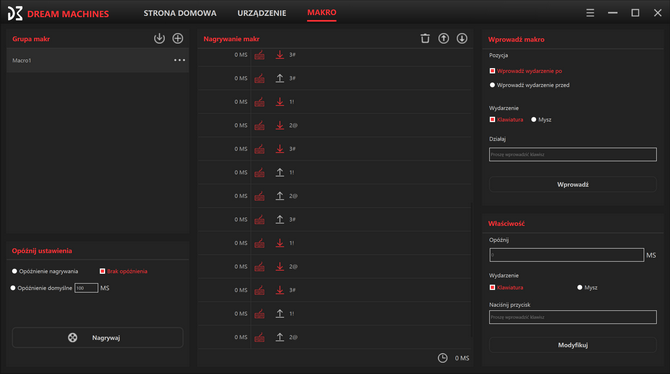Image resolution: width=670 pixels, height=374 pixels.
Task: Select the MAKRO tab
Action: coord(322,13)
